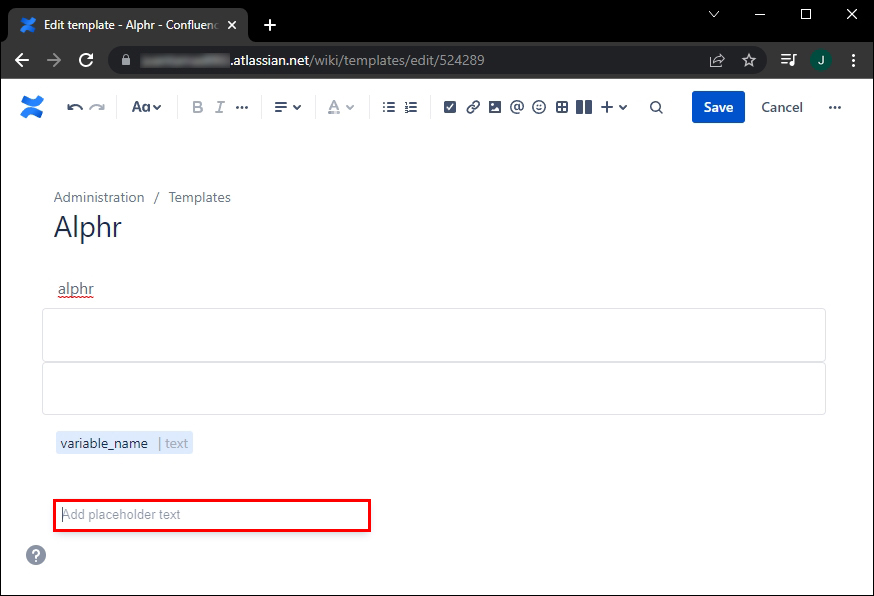The width and height of the screenshot is (874, 596).
Task: Toggle italic formatting
Action: click(x=220, y=107)
